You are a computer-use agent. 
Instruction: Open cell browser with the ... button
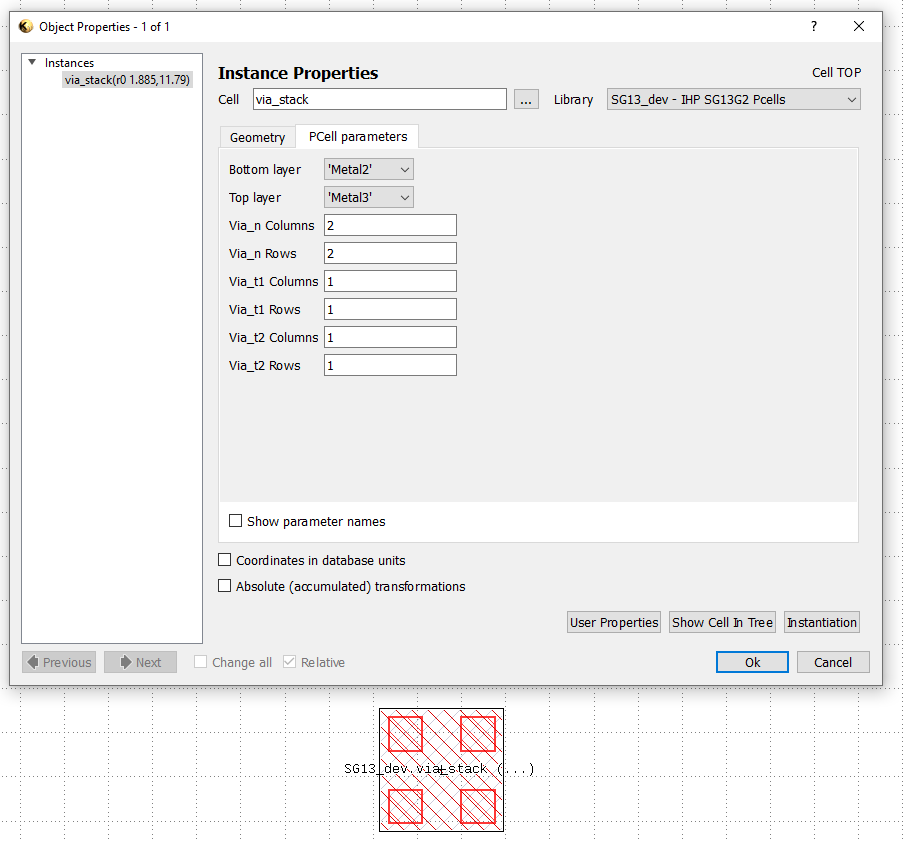[526, 99]
